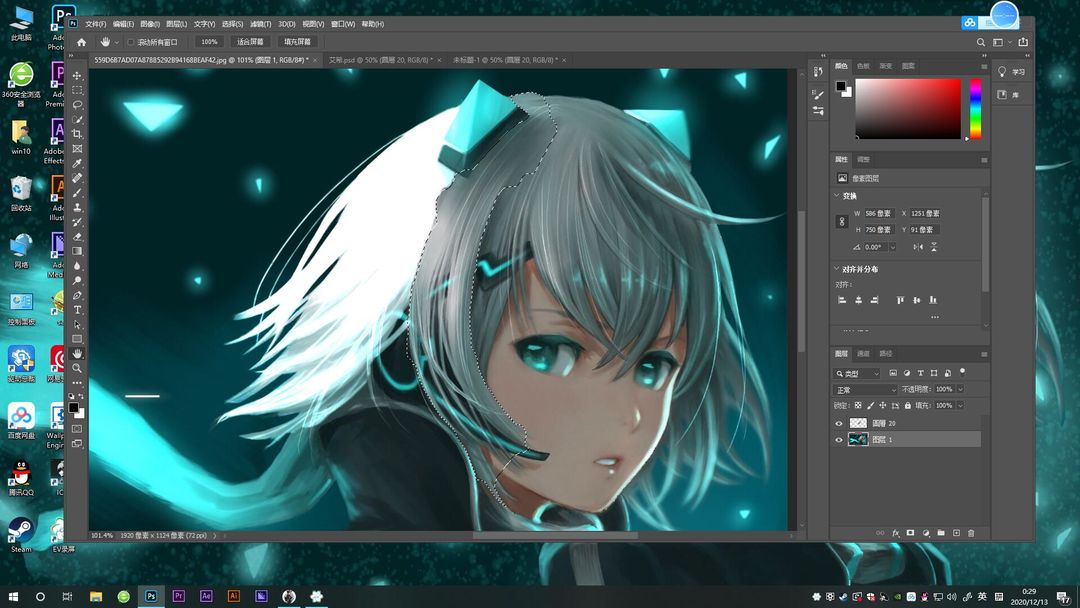Screen dimensions: 1080x608
Task: Toggle lock image pixels brush icon
Action: (871, 406)
